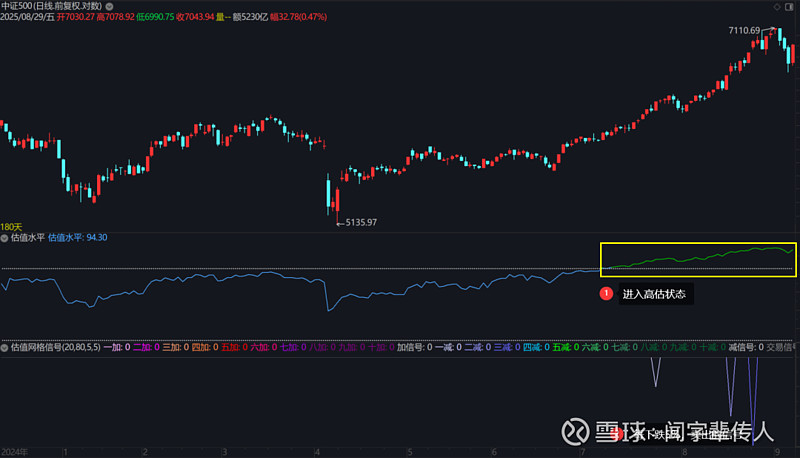Click the 2024年 label on time axis
The height and width of the screenshot is (458, 800).
click(14, 452)
